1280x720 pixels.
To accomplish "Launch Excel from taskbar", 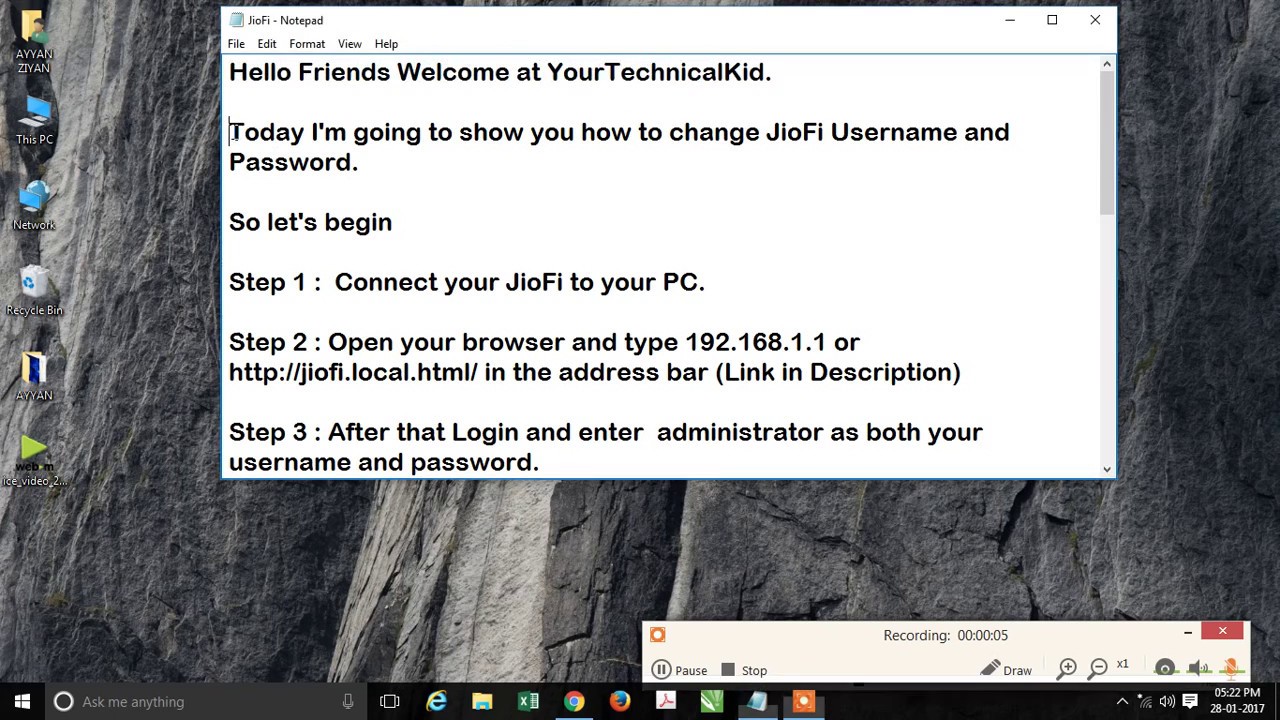I will point(528,702).
